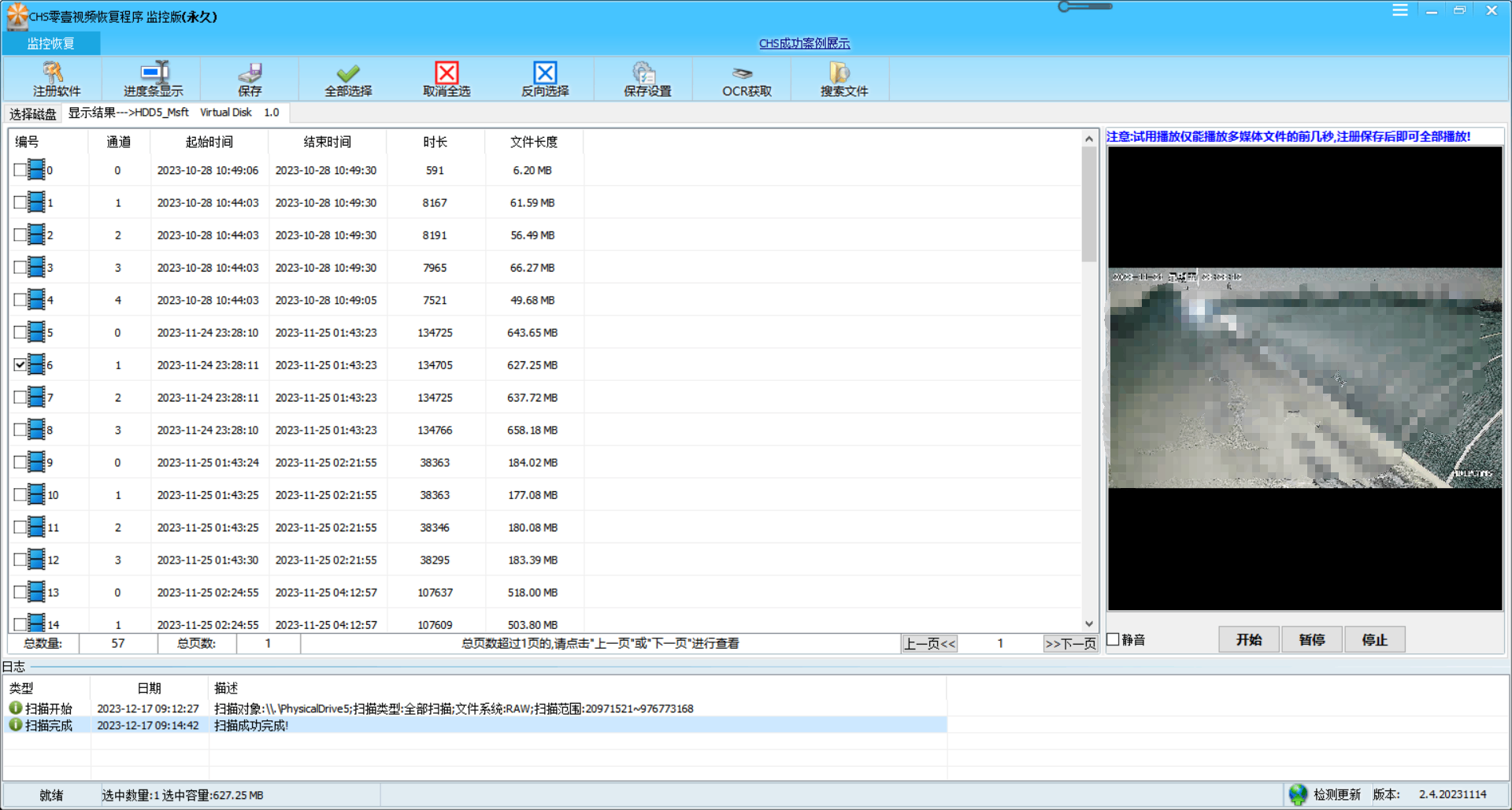The image size is (1512, 810).
Task: Stop the preview with 停止 button
Action: [x=1374, y=639]
